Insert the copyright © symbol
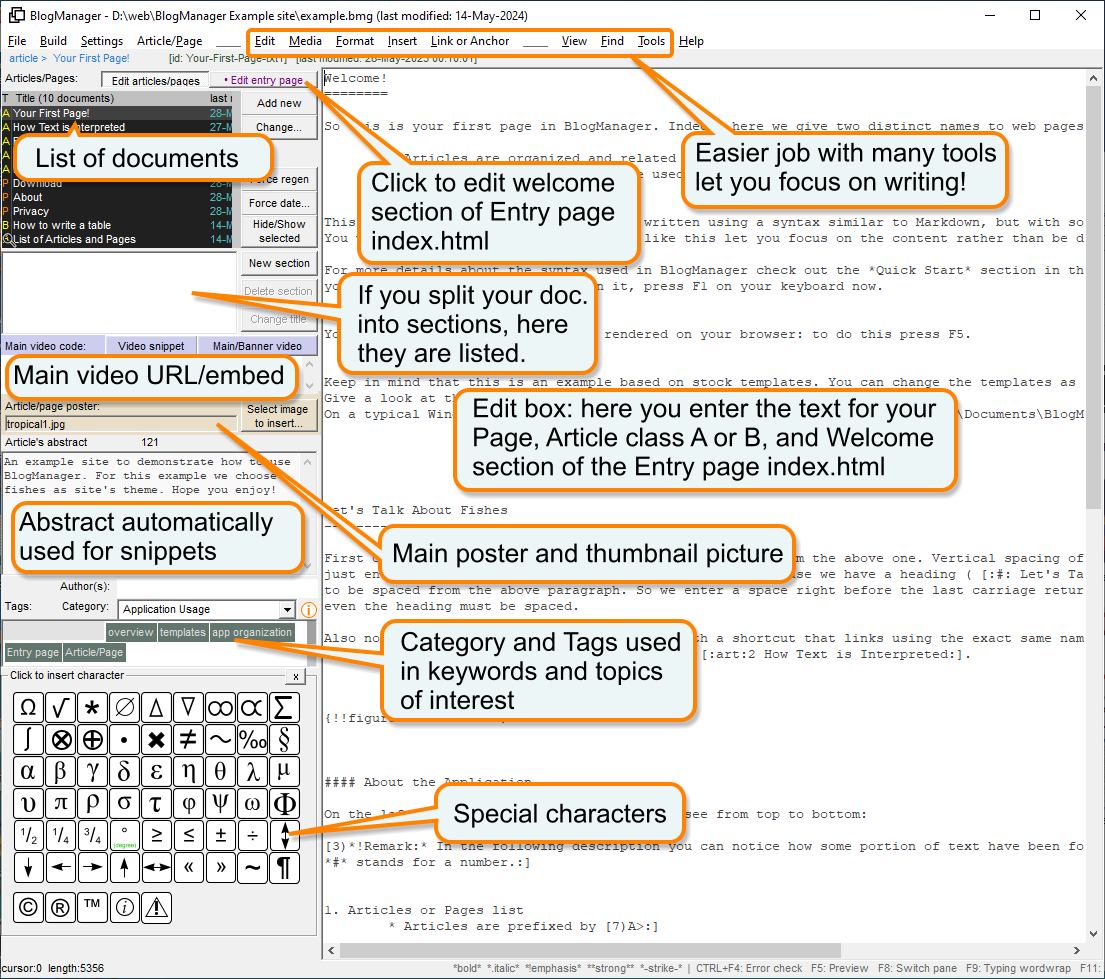Image resolution: width=1105 pixels, height=979 pixels. pyautogui.click(x=27, y=907)
